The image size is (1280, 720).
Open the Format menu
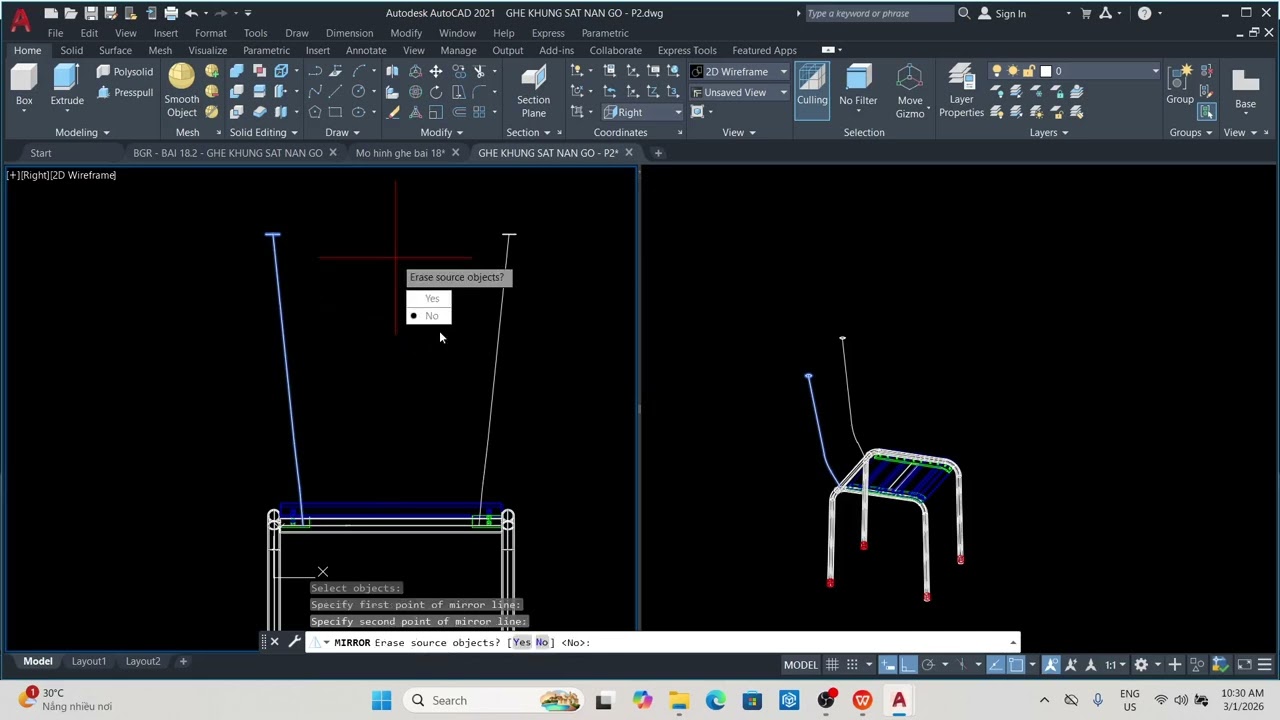point(211,33)
